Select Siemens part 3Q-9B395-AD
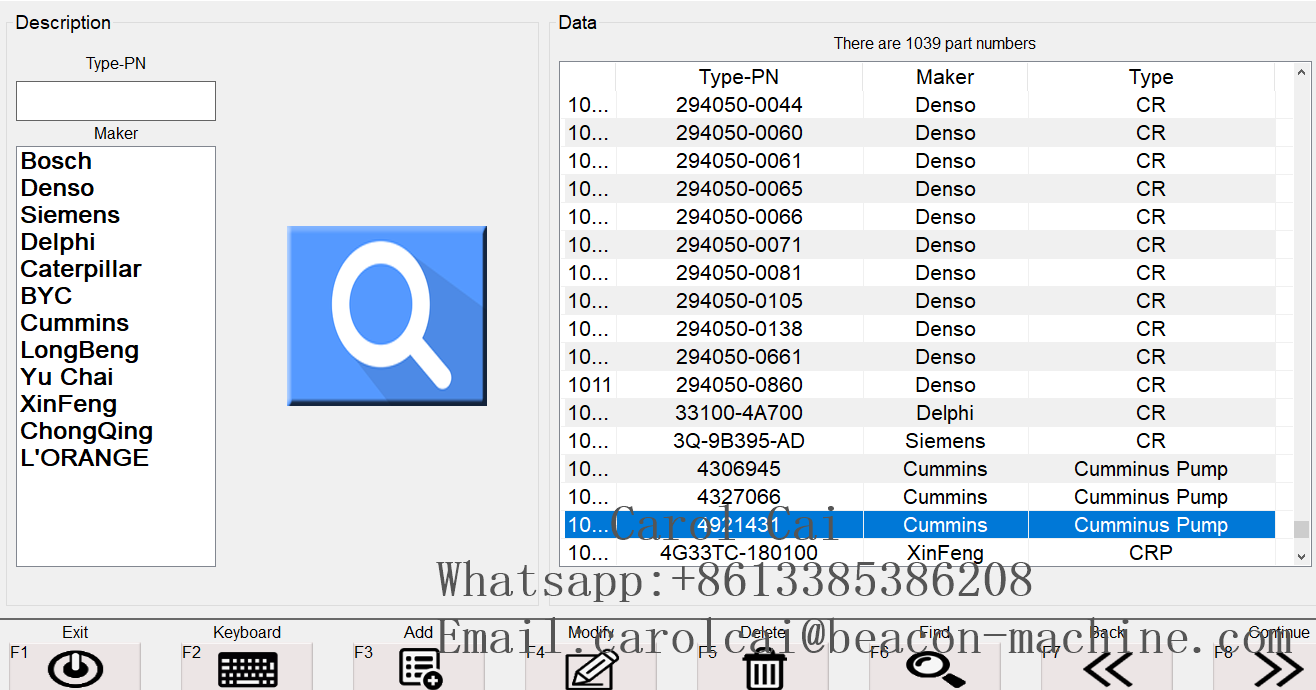 pos(919,441)
